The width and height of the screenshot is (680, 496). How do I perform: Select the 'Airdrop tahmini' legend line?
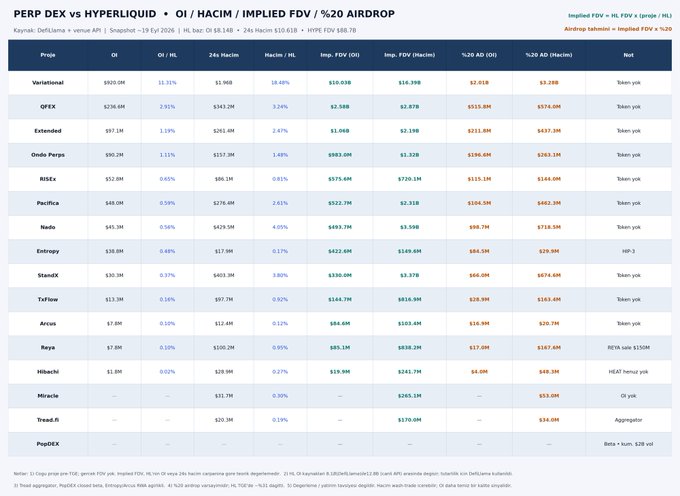(x=618, y=29)
